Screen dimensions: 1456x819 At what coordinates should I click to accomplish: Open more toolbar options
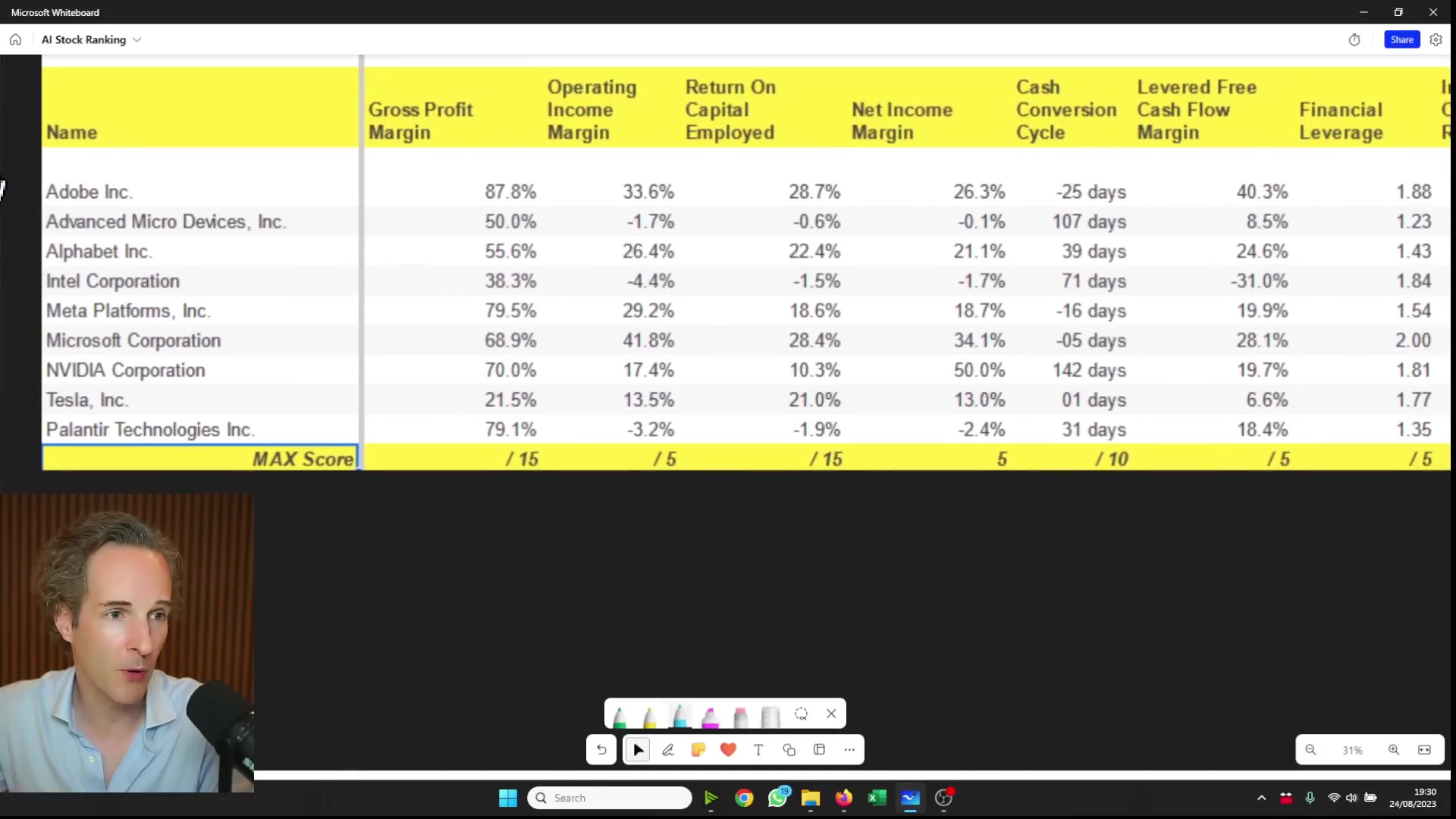pyautogui.click(x=849, y=750)
